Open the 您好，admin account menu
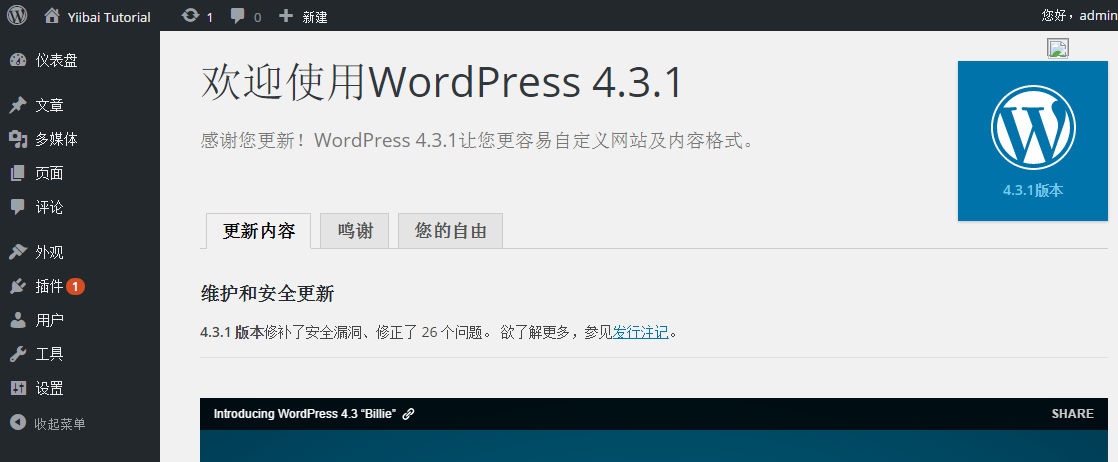Viewport: 1118px width, 462px height. click(x=1079, y=16)
